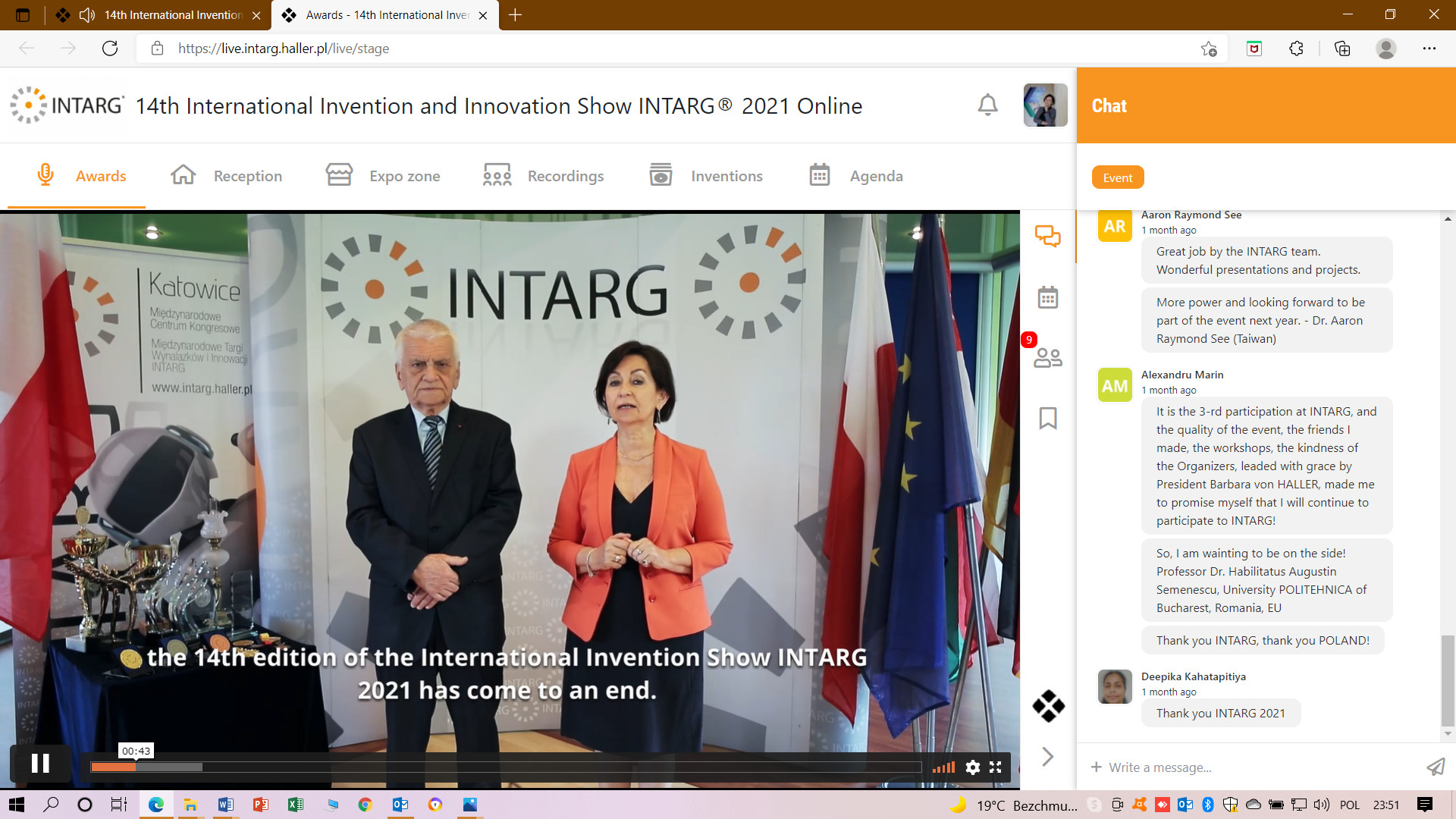Open taskbar search
Image resolution: width=1456 pixels, height=819 pixels.
point(51,805)
